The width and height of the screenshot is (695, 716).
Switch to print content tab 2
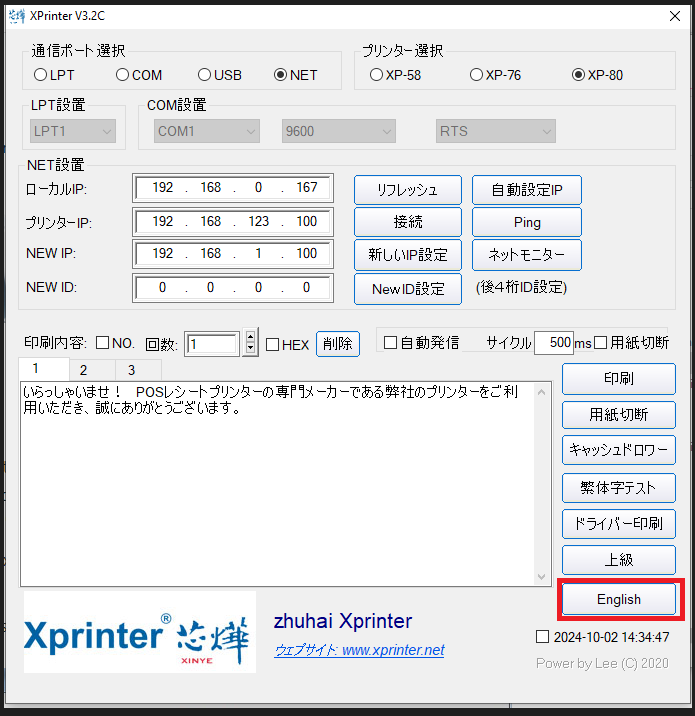tap(92, 370)
